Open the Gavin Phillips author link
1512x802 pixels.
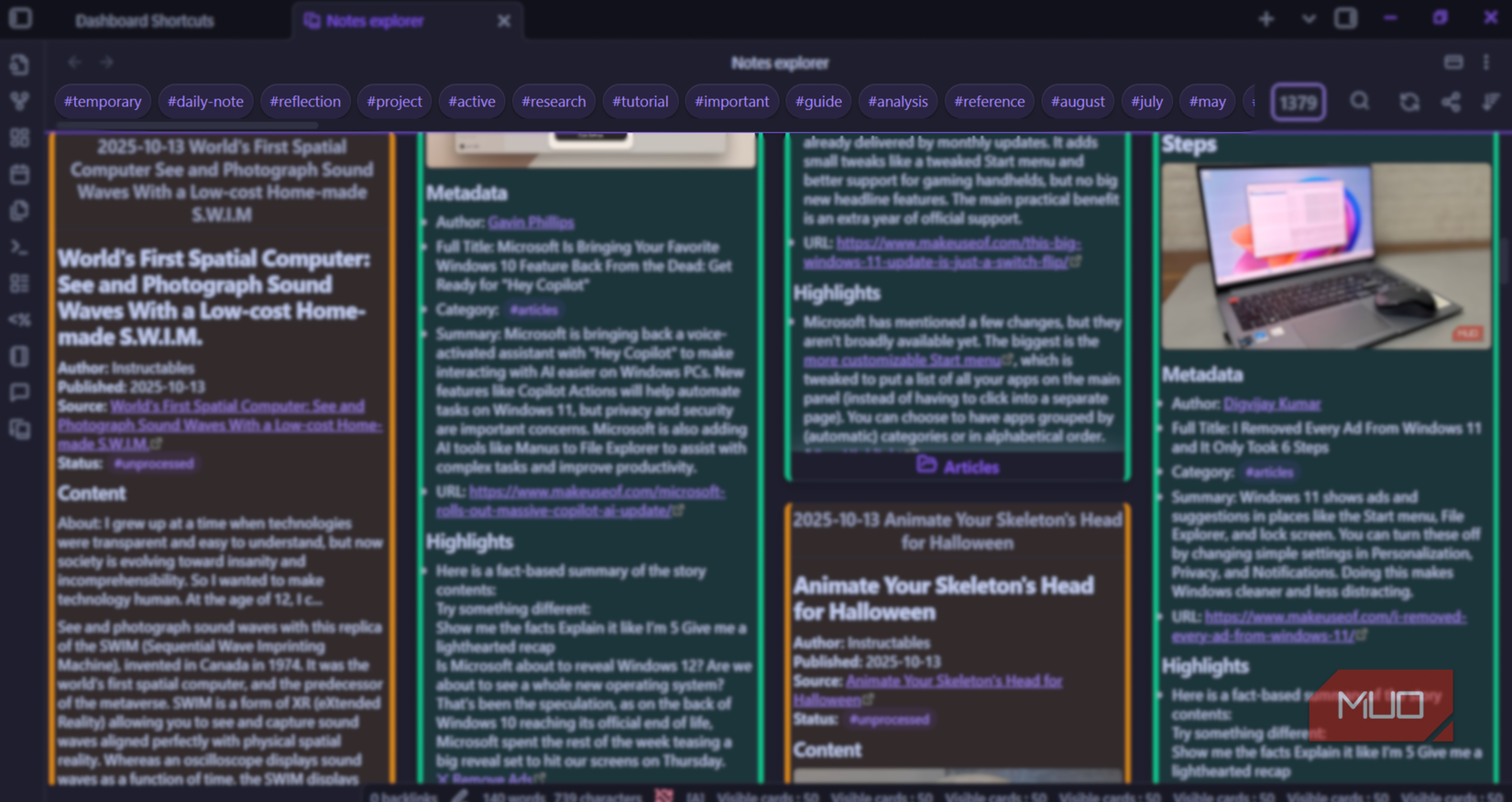pos(531,223)
